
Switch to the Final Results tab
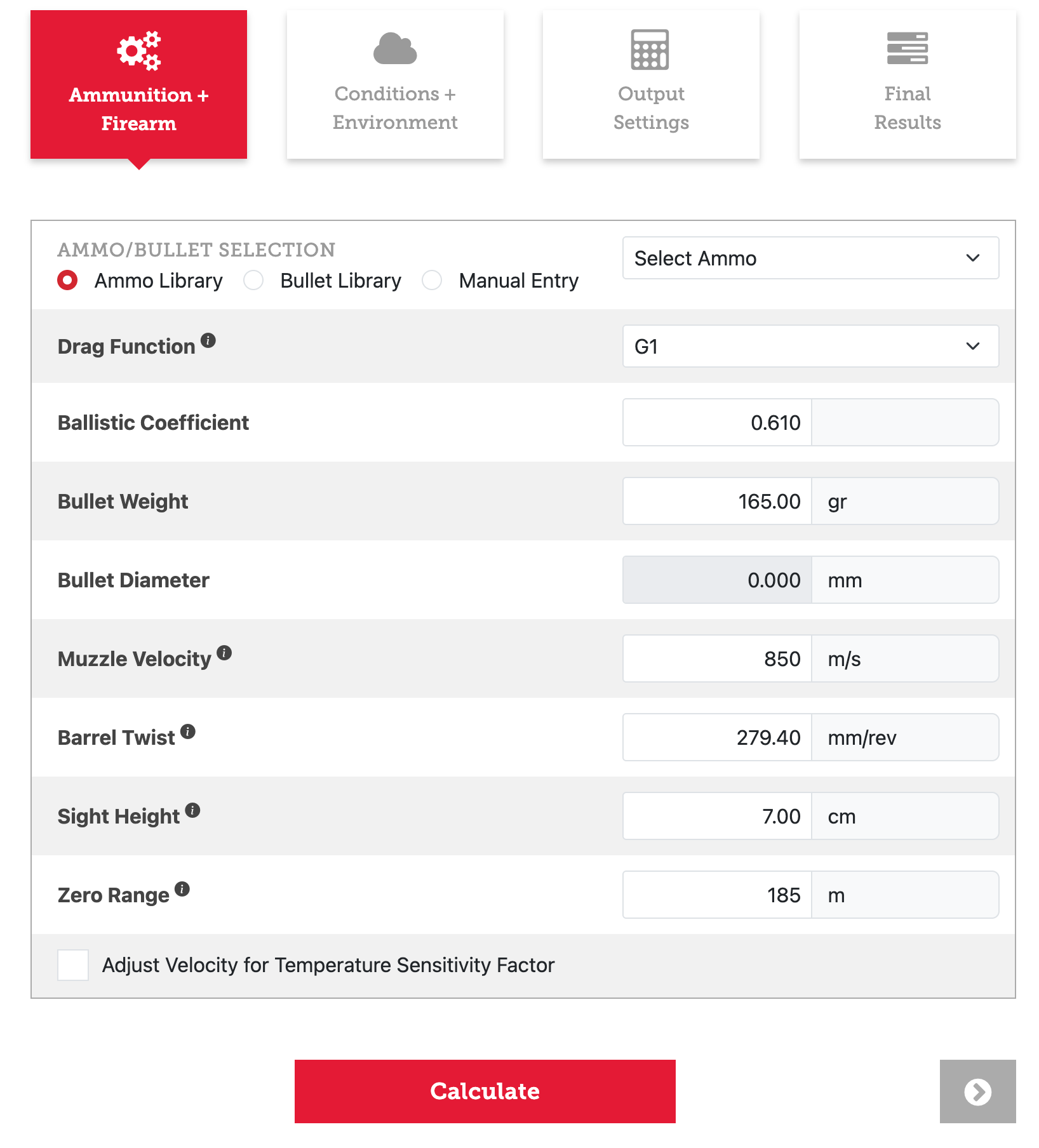coord(907,84)
